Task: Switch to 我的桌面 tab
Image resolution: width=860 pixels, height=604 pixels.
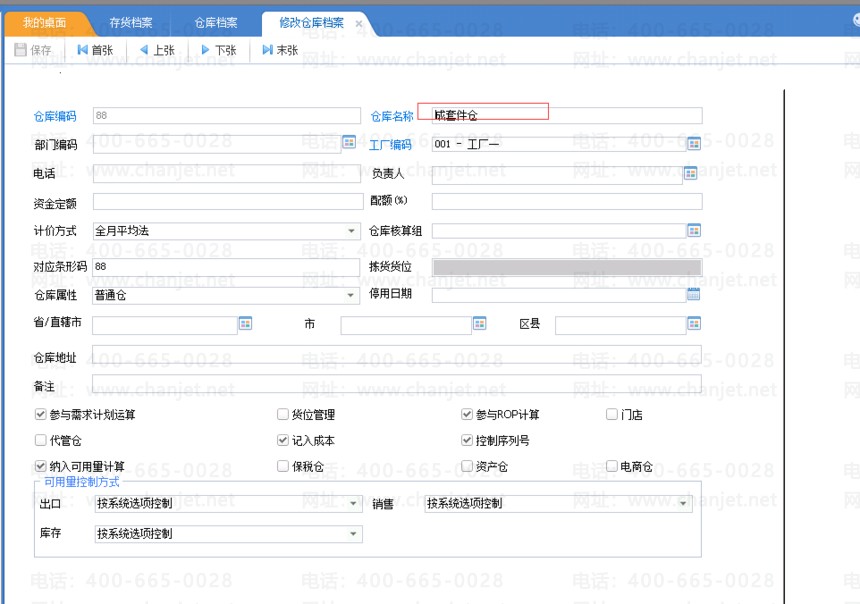Action: click(44, 23)
